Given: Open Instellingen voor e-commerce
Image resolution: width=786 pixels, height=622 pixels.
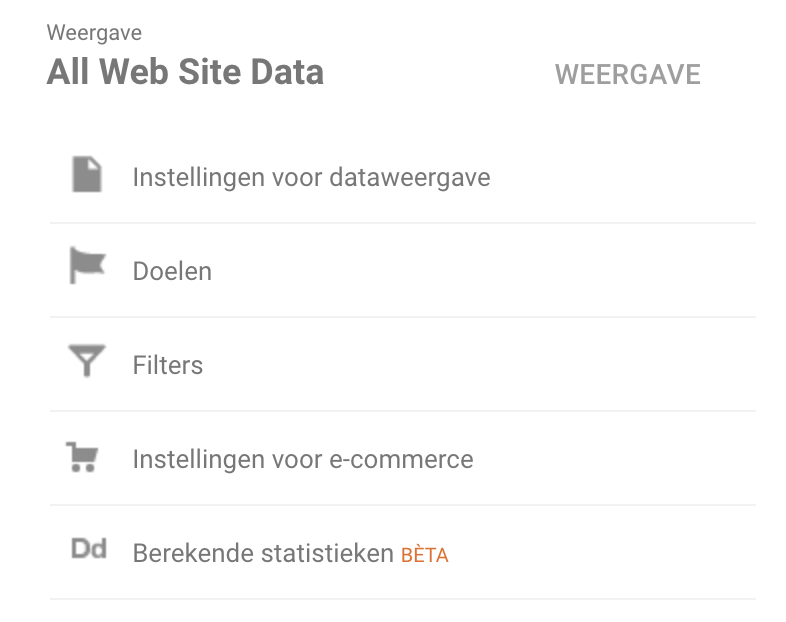Looking at the screenshot, I should coord(303,459).
